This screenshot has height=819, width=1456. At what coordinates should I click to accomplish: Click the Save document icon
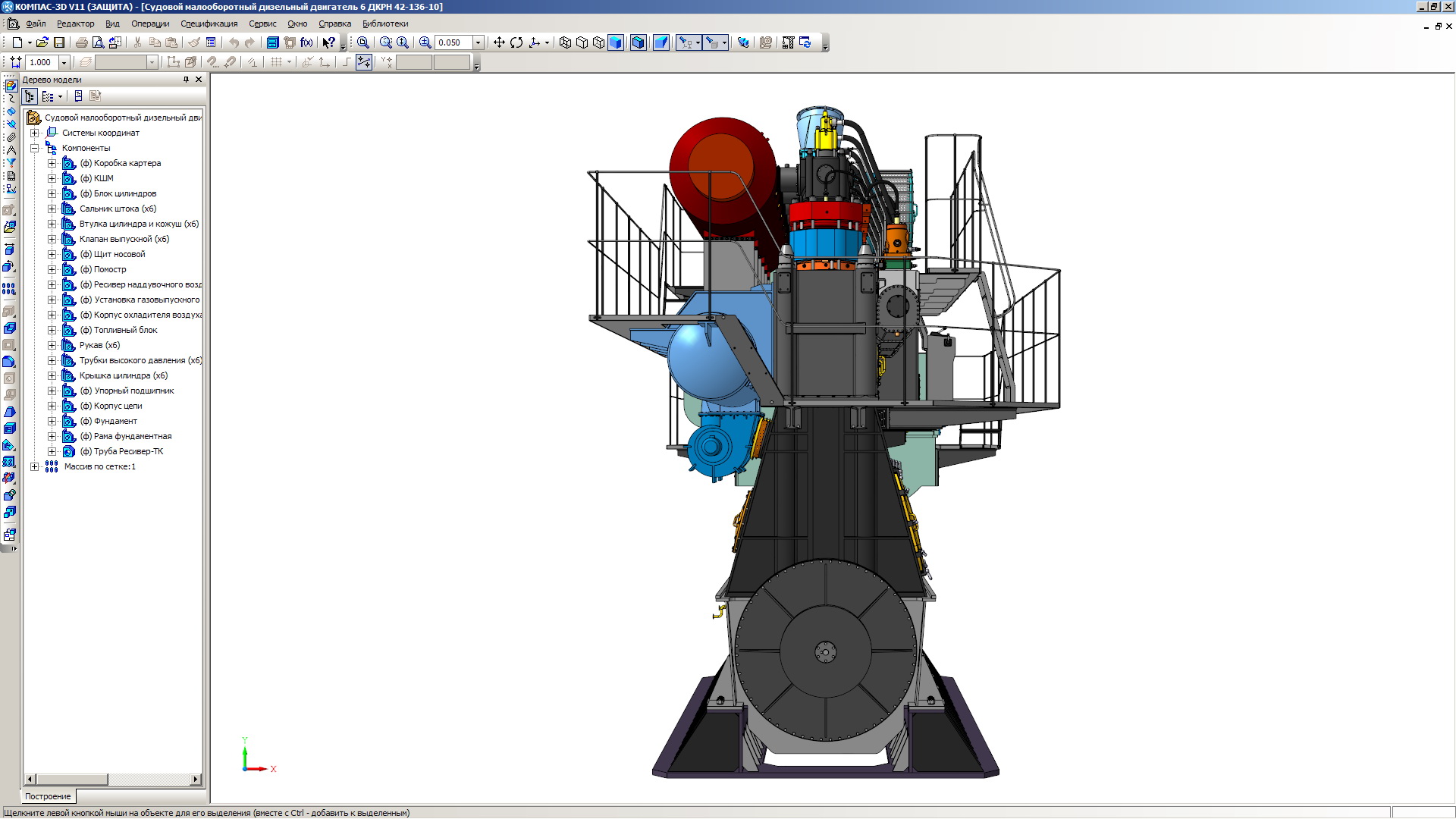click(x=59, y=42)
